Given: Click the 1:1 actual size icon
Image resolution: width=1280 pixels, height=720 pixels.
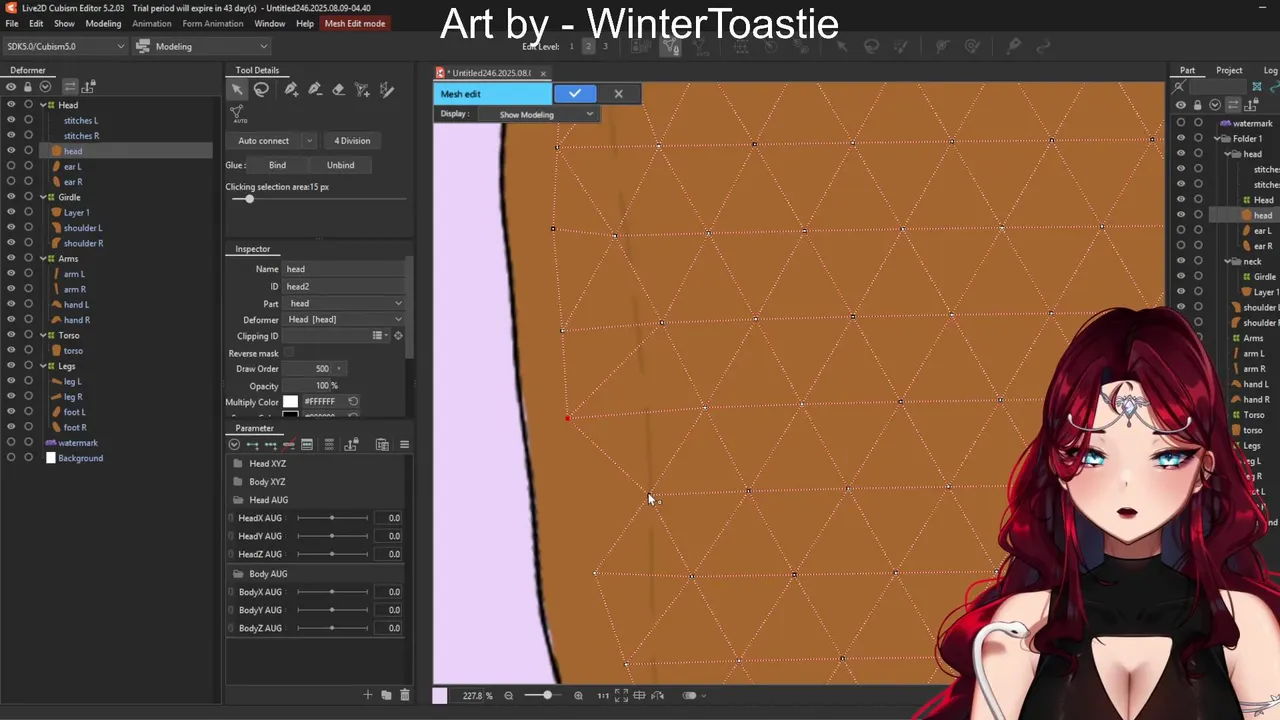Looking at the screenshot, I should point(603,695).
